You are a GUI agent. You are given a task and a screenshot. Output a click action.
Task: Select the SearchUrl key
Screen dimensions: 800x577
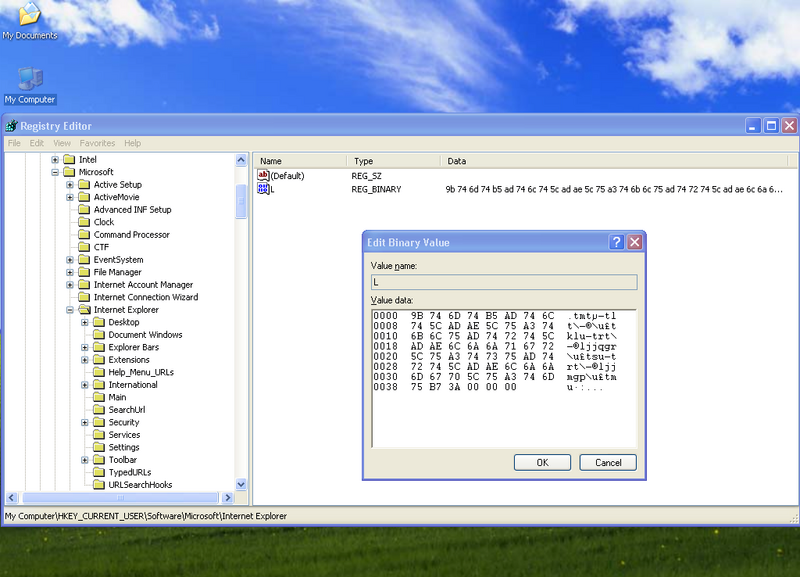[x=127, y=410]
